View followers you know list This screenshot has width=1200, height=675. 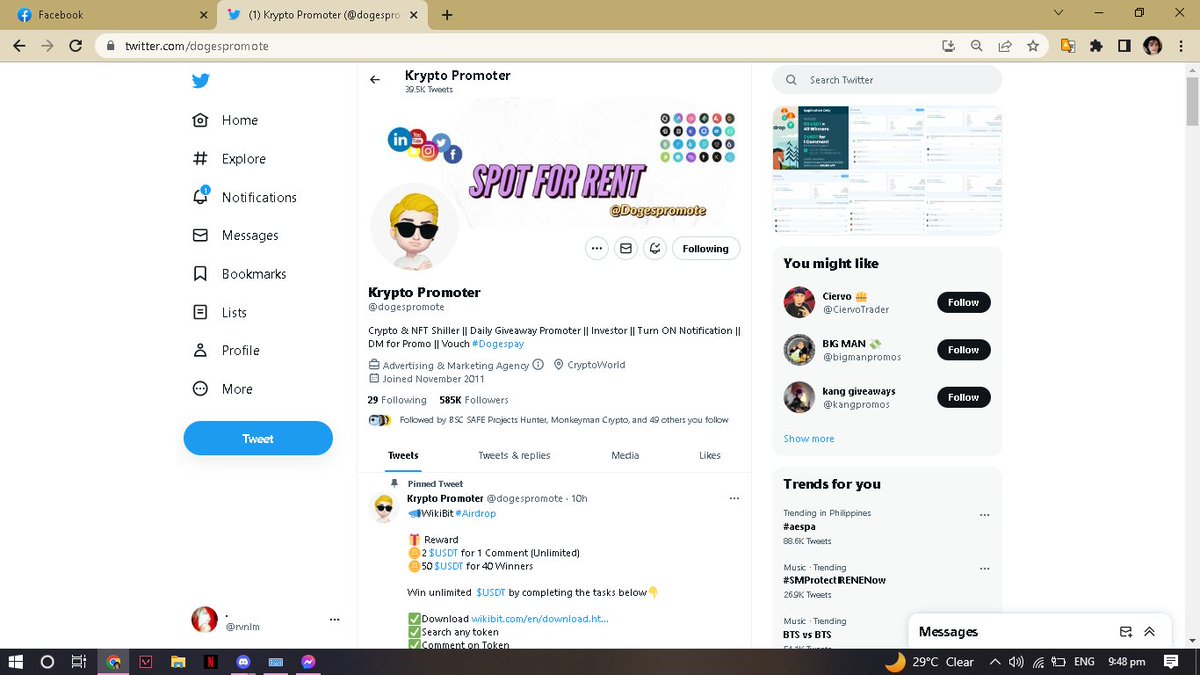[x=548, y=420]
